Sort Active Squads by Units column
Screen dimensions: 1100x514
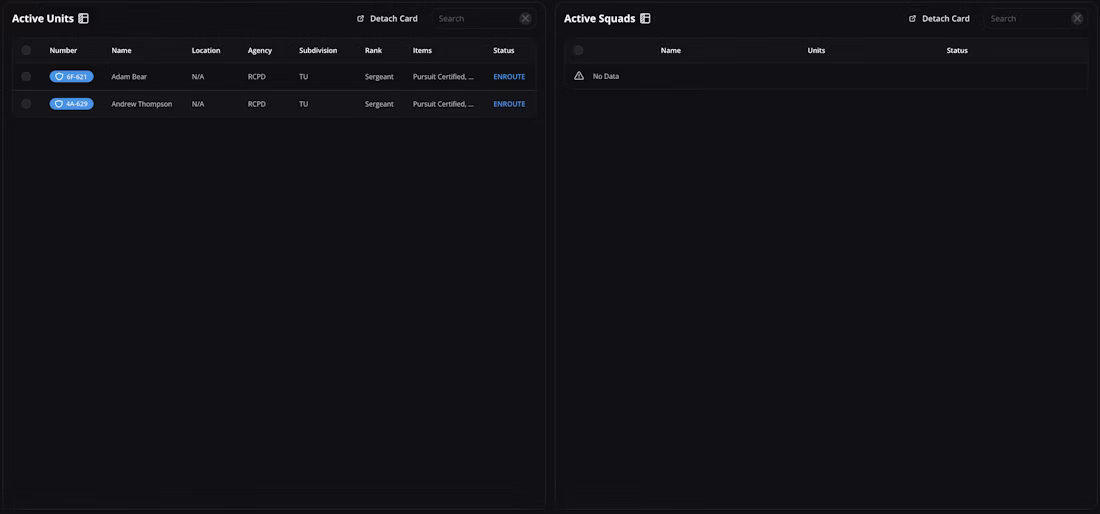click(x=817, y=50)
